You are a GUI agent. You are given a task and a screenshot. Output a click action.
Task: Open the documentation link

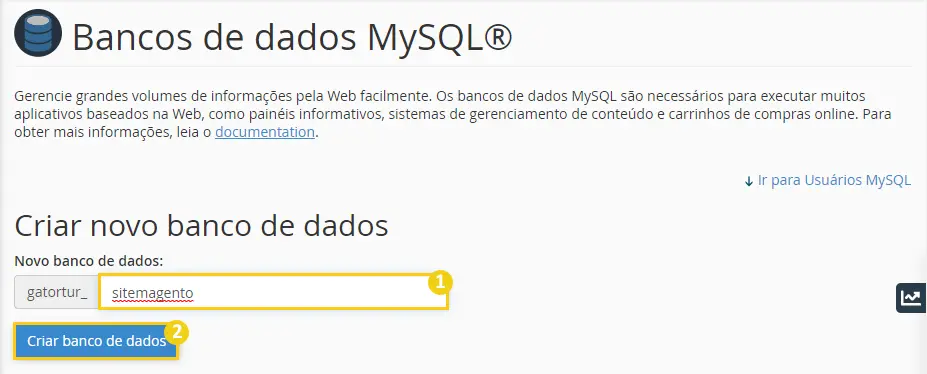click(x=265, y=132)
